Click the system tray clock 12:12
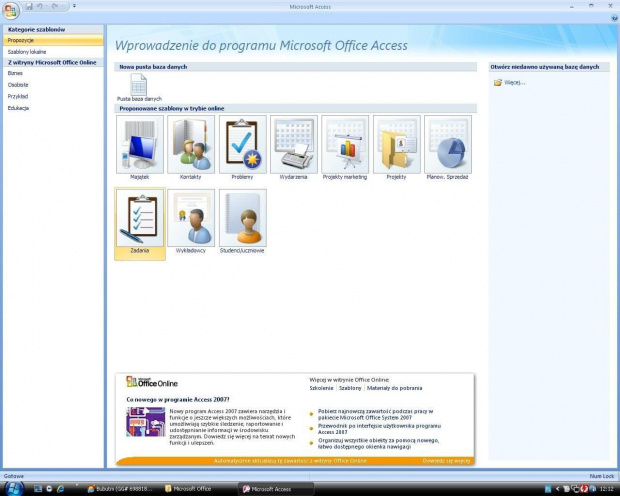Screen dimensions: 620x496 click(607, 489)
